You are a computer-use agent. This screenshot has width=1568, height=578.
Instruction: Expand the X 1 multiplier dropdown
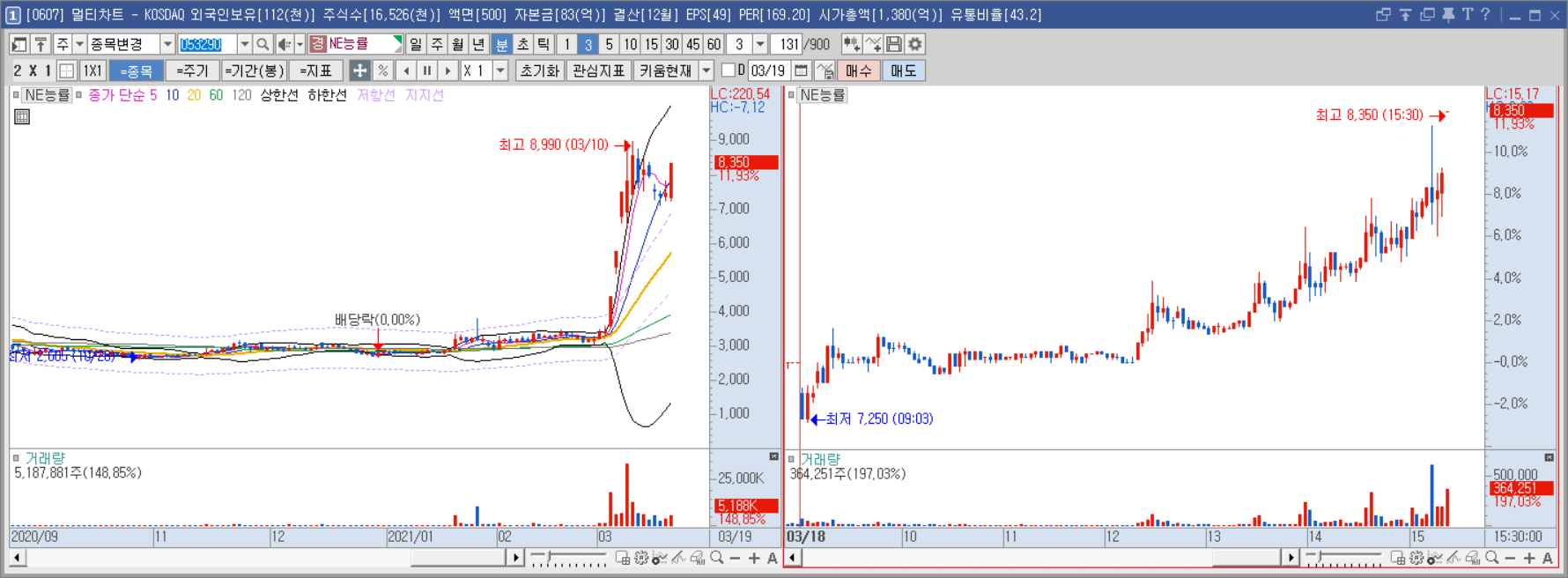click(500, 70)
